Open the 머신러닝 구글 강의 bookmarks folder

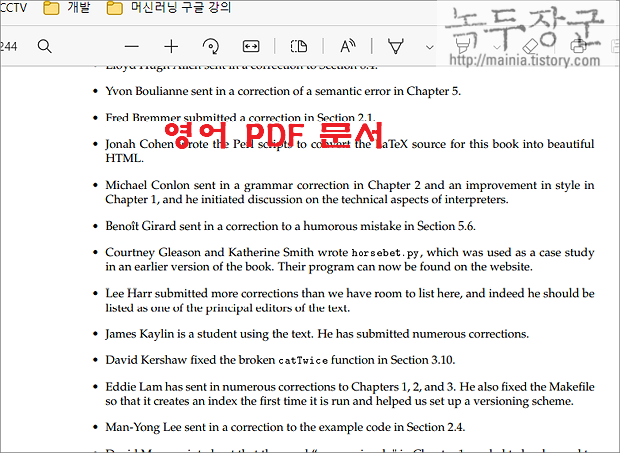point(169,8)
